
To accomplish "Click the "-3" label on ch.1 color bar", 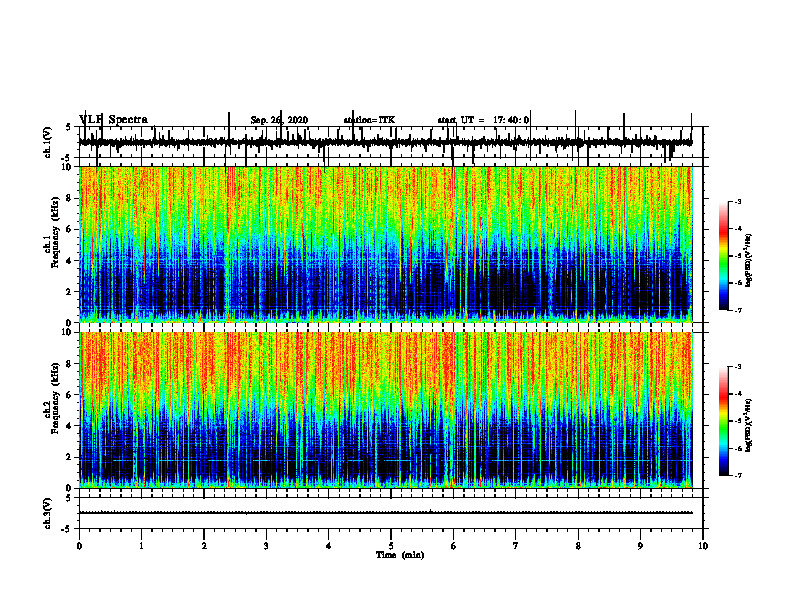I will coord(738,201).
